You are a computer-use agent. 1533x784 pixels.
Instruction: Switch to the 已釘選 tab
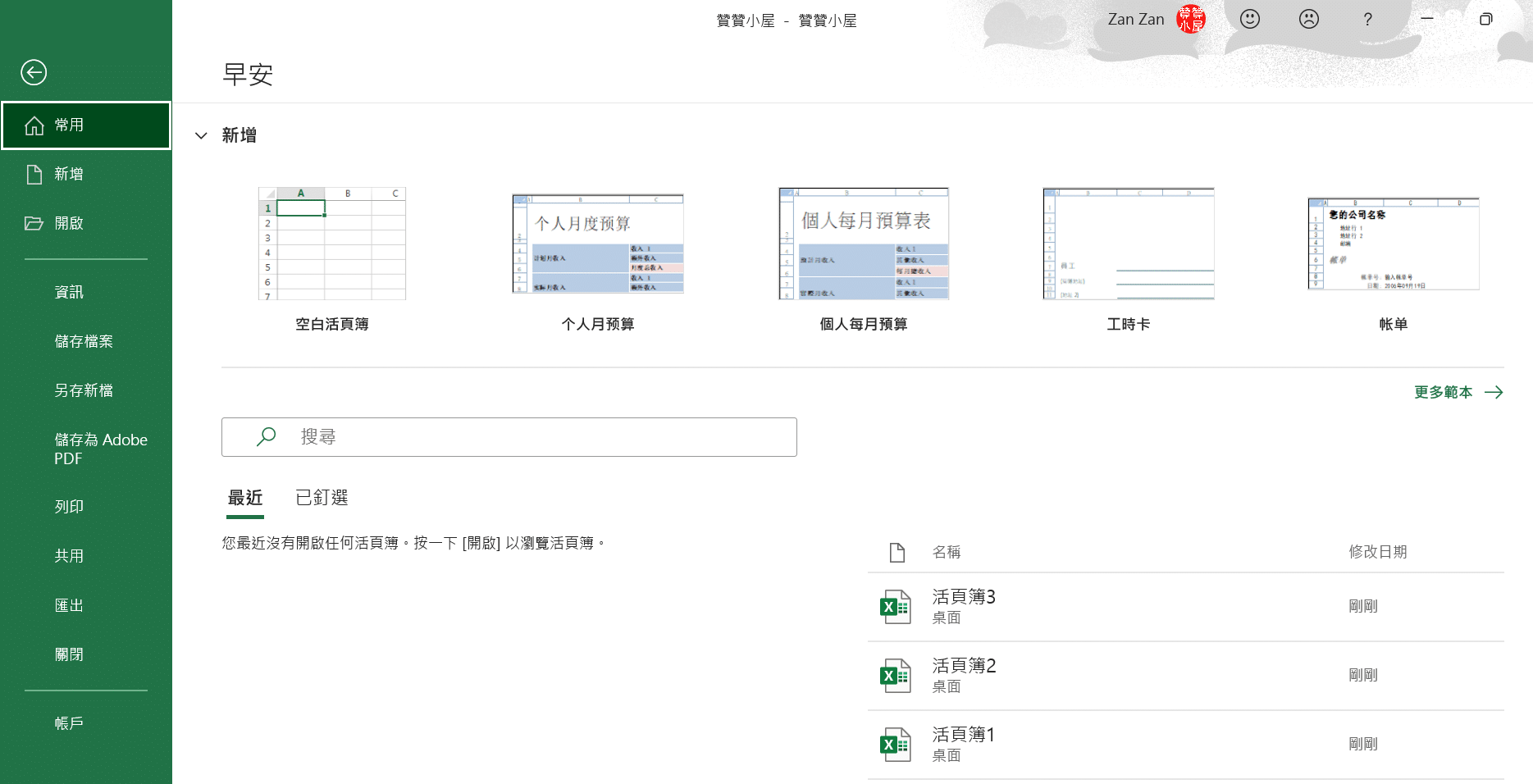[322, 498]
